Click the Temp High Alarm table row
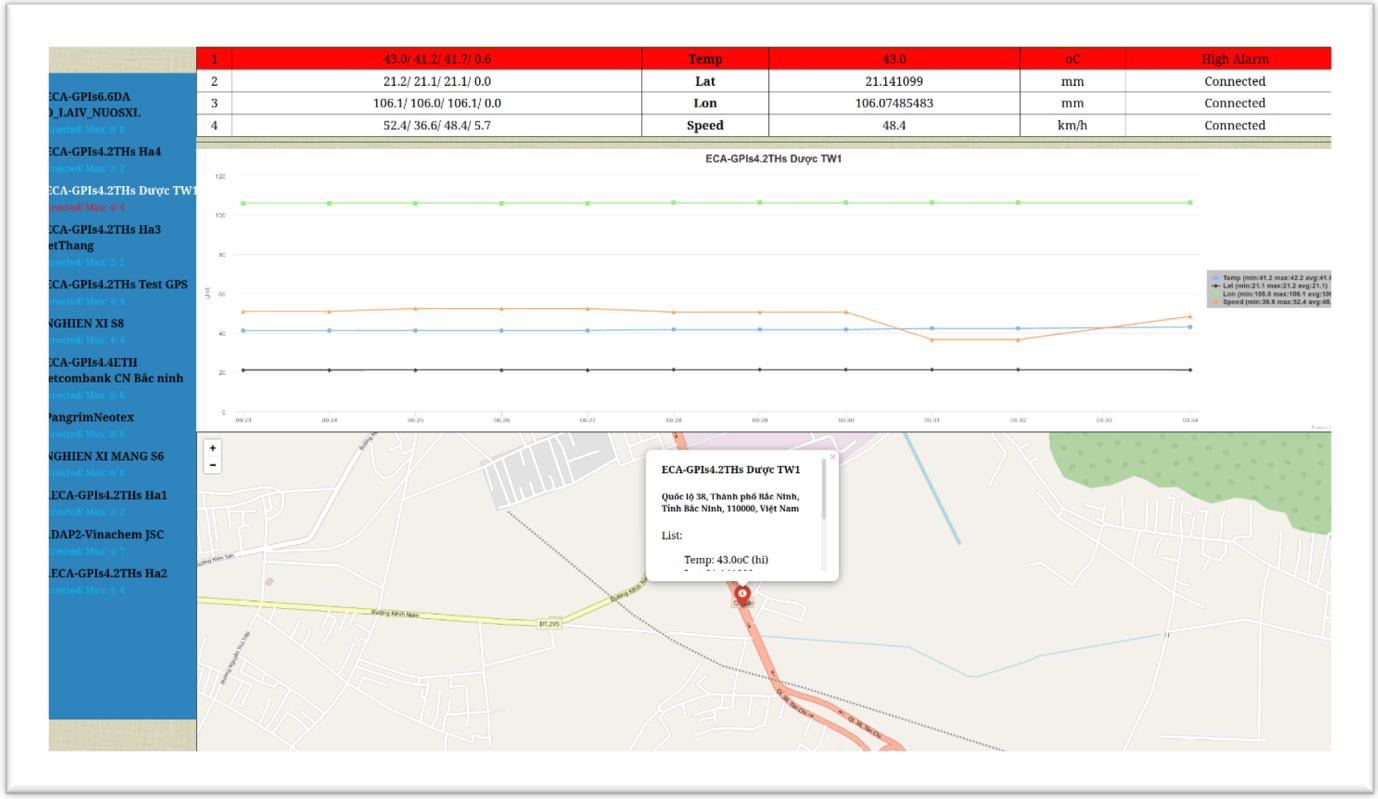The width and height of the screenshot is (1378, 799). coord(764,59)
